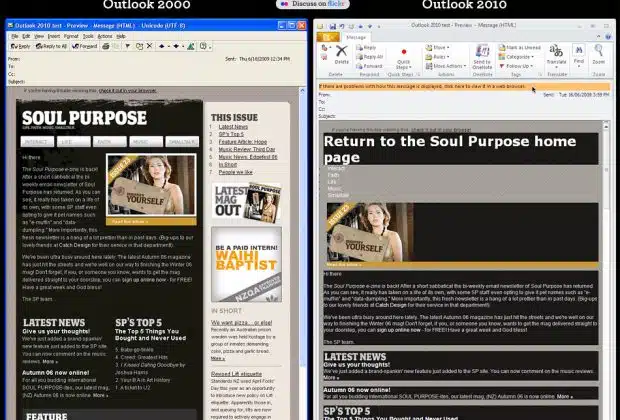Image resolution: width=620 pixels, height=420 pixels.
Task: Minimize the ribbon using the caret in Outlook 2010
Action: pyautogui.click(x=599, y=37)
